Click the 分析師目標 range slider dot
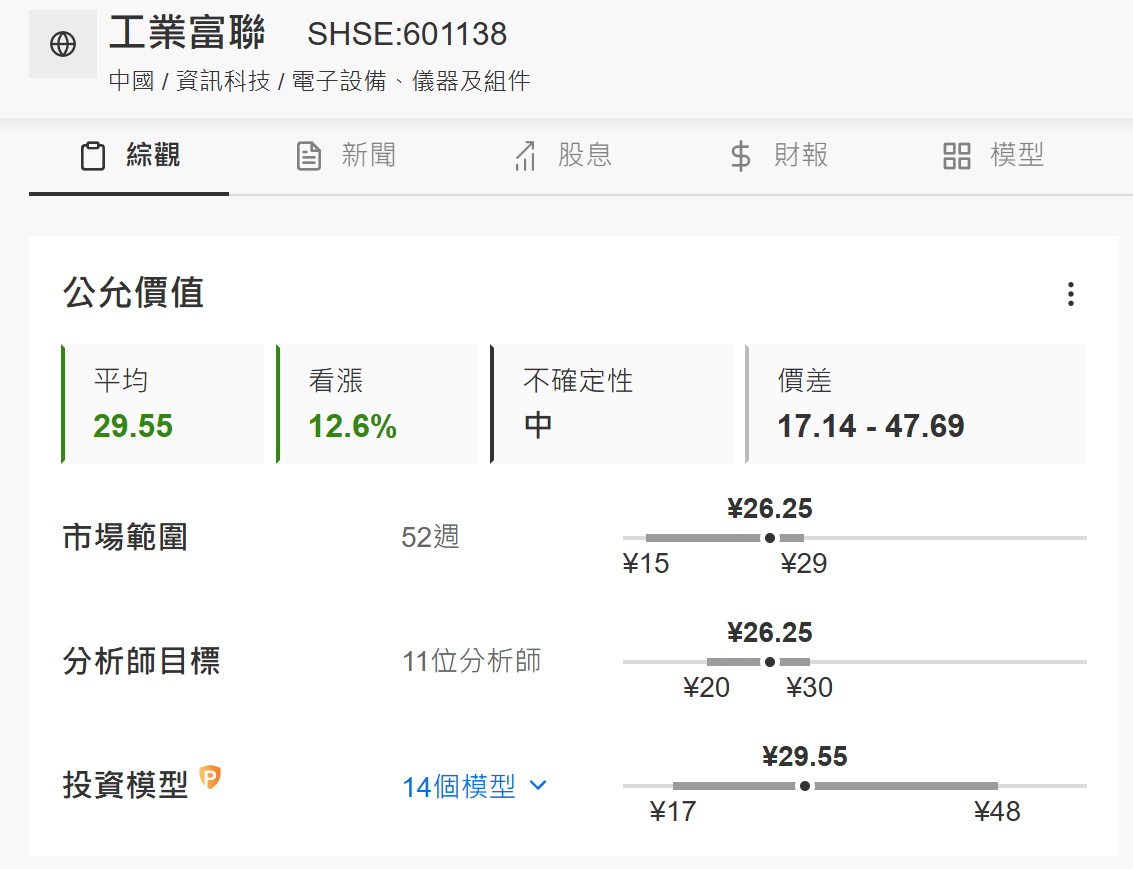 (770, 662)
